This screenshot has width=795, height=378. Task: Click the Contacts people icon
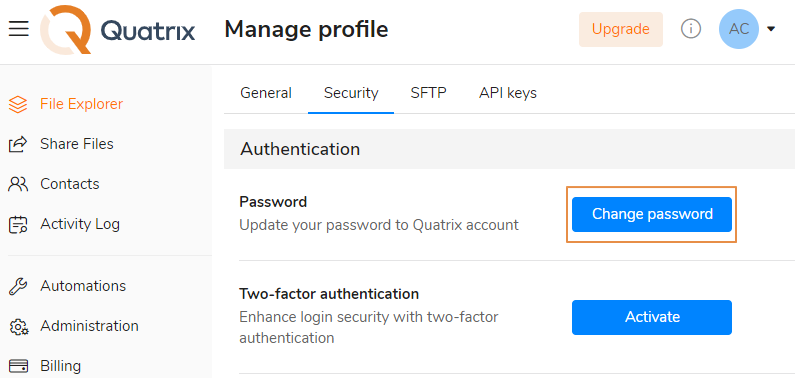pyautogui.click(x=18, y=184)
